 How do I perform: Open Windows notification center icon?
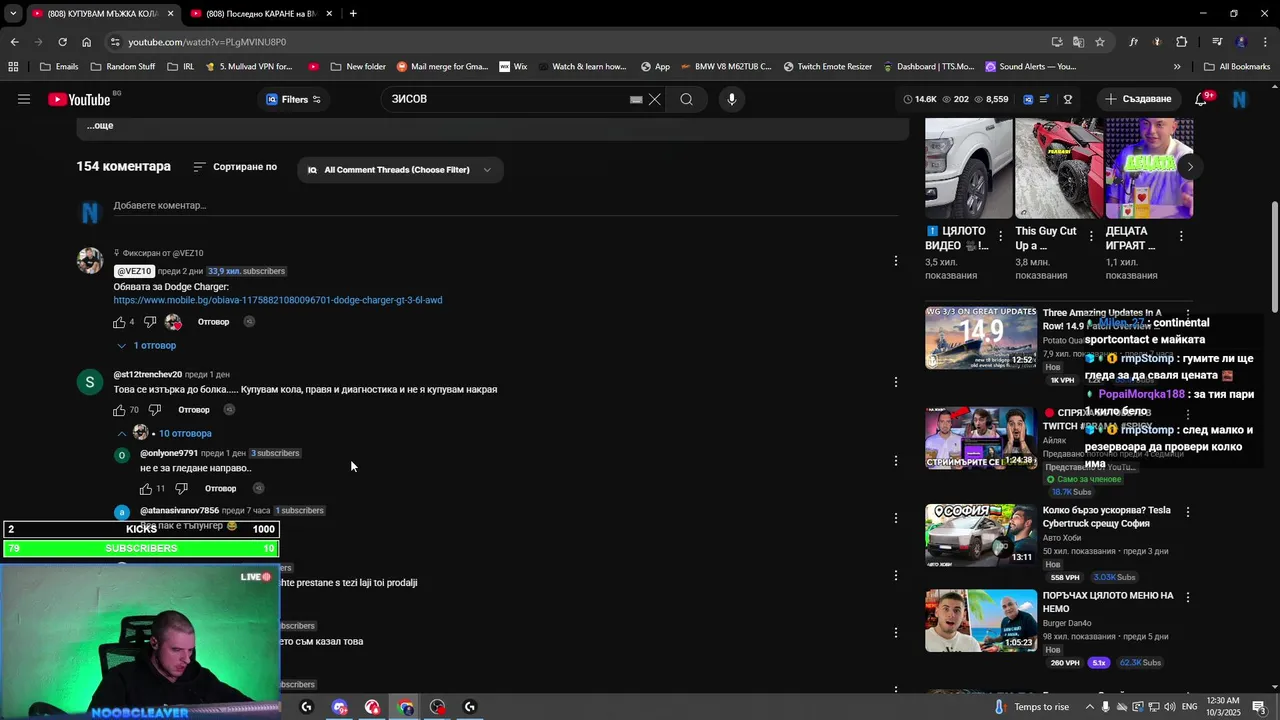point(1259,707)
